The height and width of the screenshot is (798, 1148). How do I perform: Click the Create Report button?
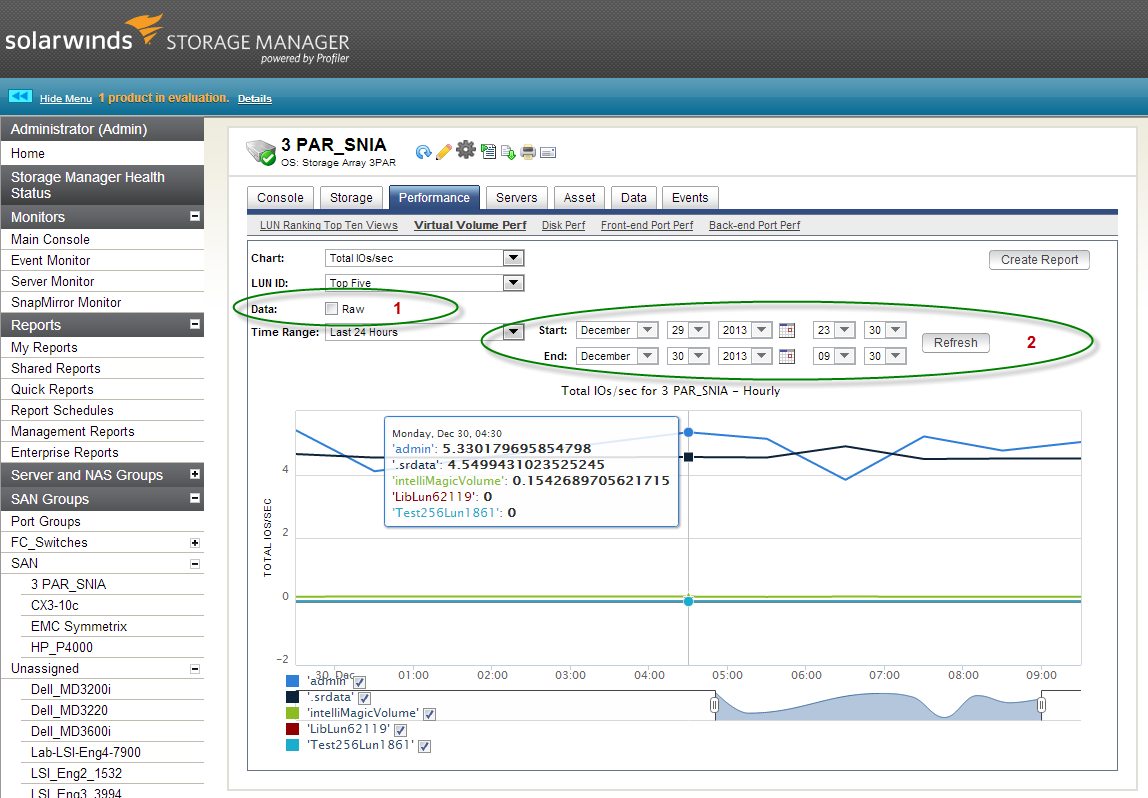tap(1039, 260)
